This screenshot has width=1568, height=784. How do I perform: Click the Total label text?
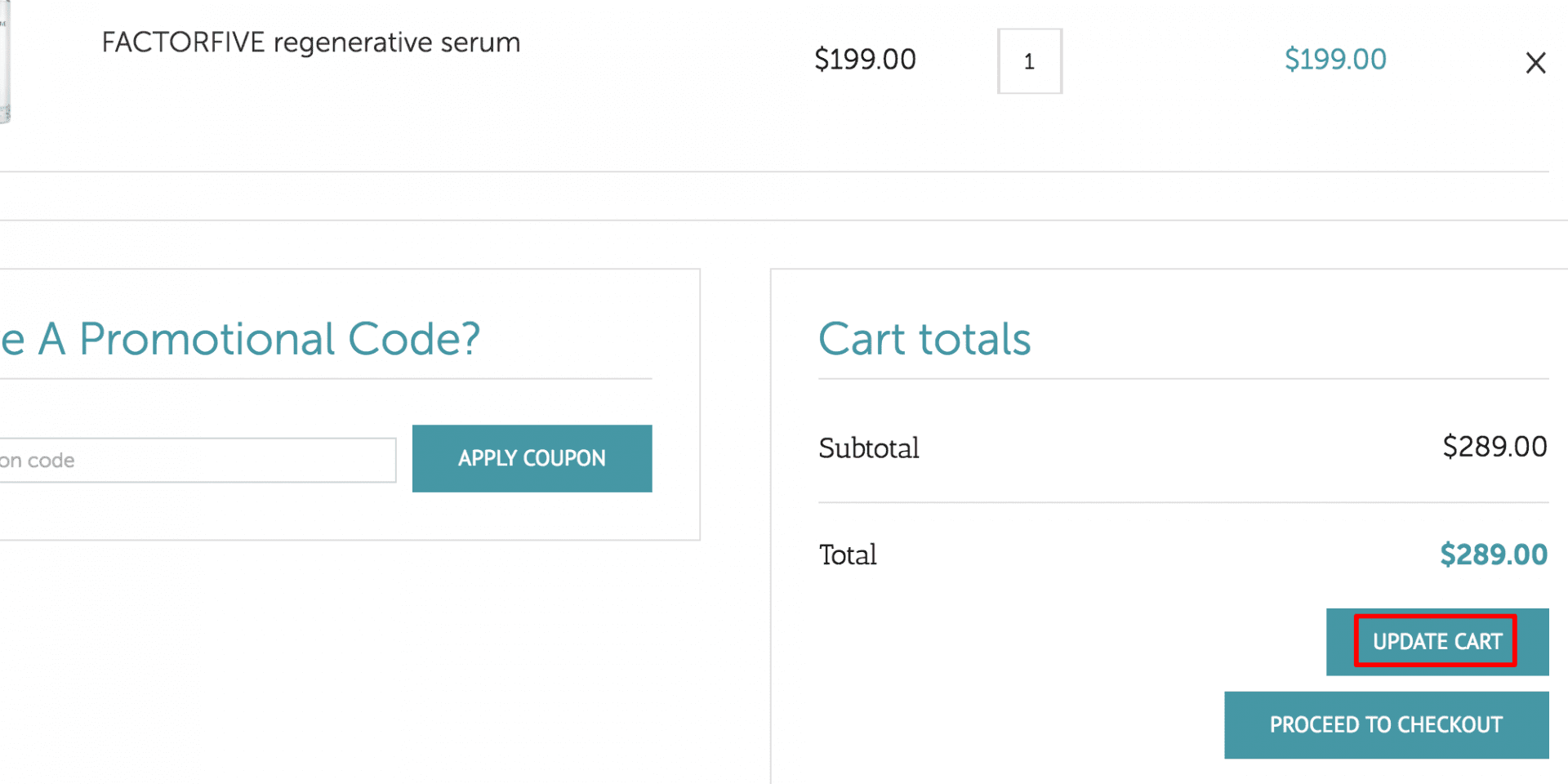tap(848, 555)
